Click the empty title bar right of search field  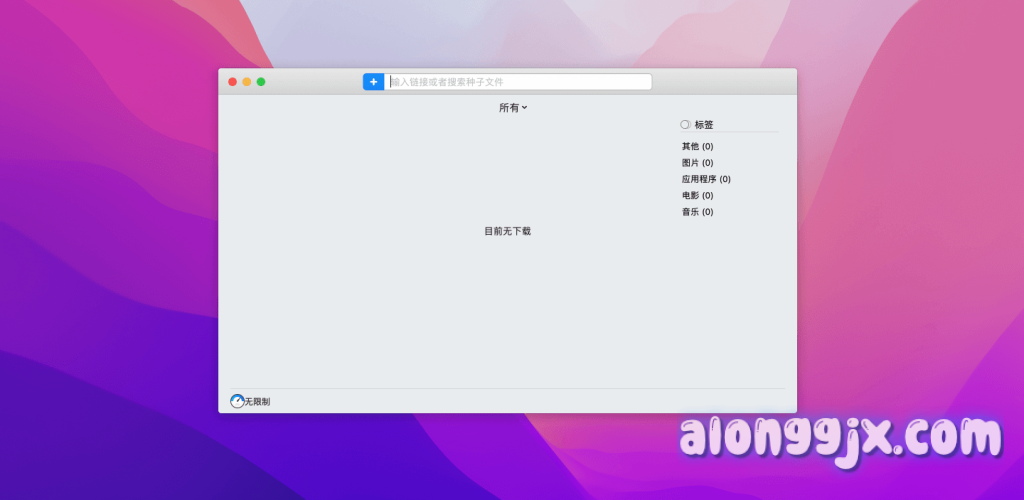click(x=722, y=82)
